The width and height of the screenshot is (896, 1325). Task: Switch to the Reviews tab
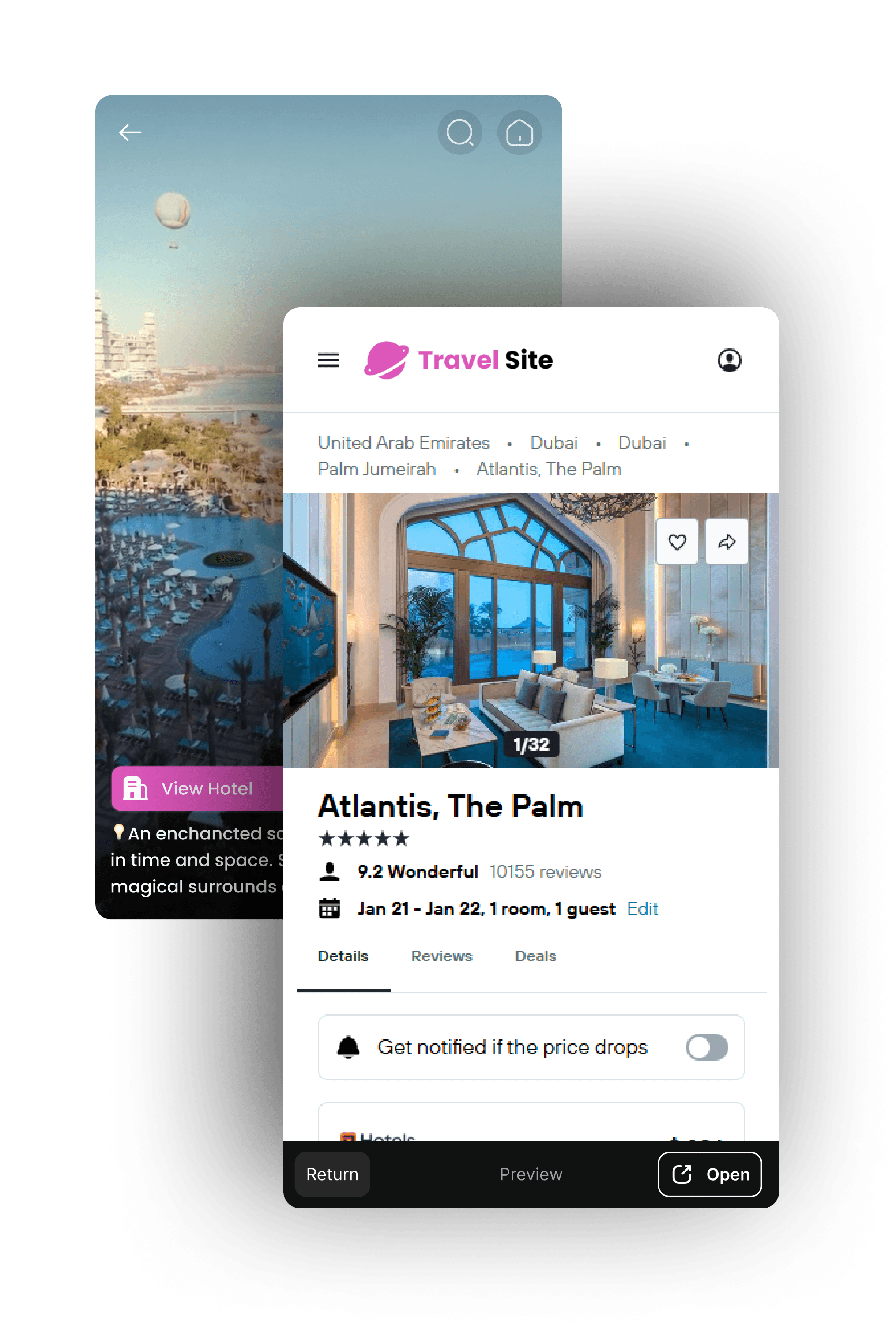tap(442, 956)
